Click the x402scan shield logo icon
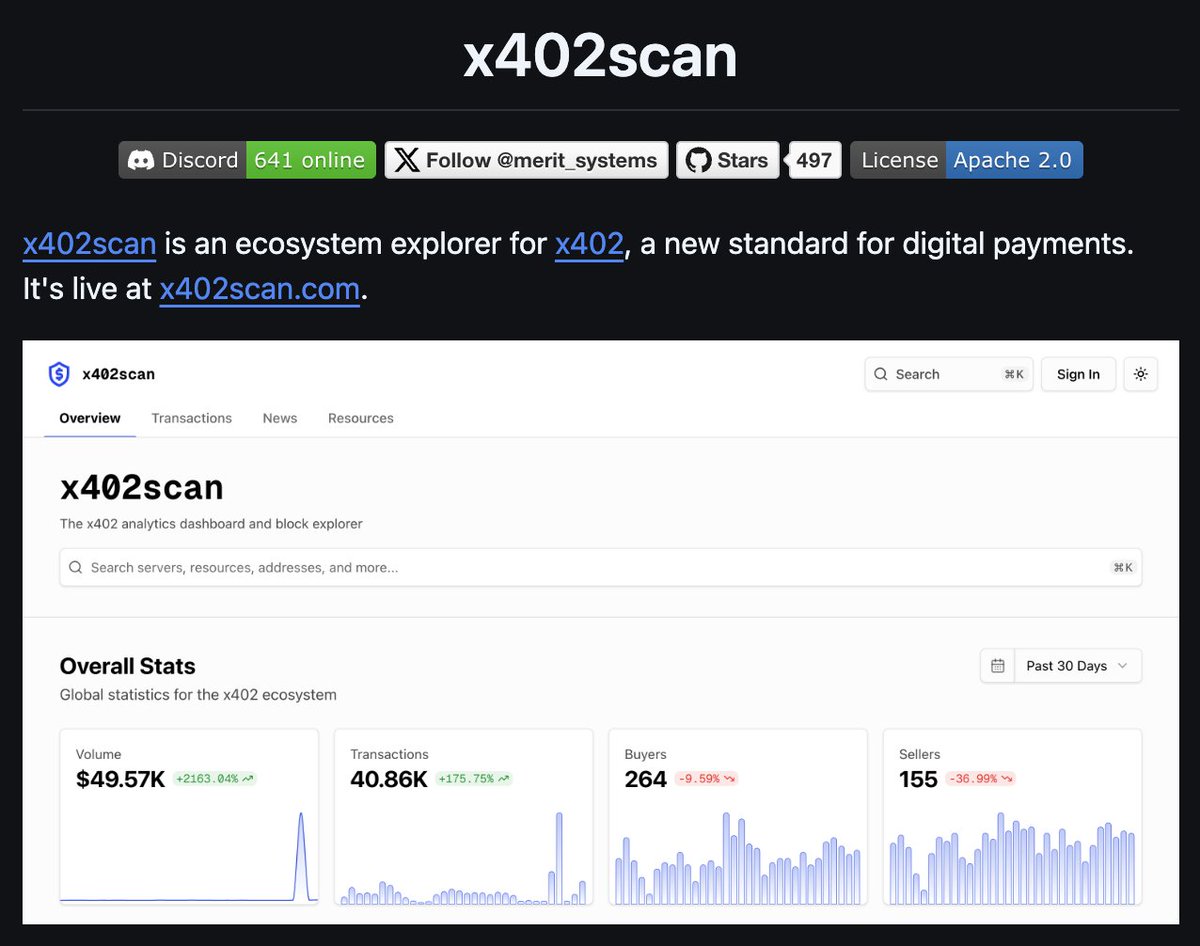The height and width of the screenshot is (946, 1200). [59, 374]
